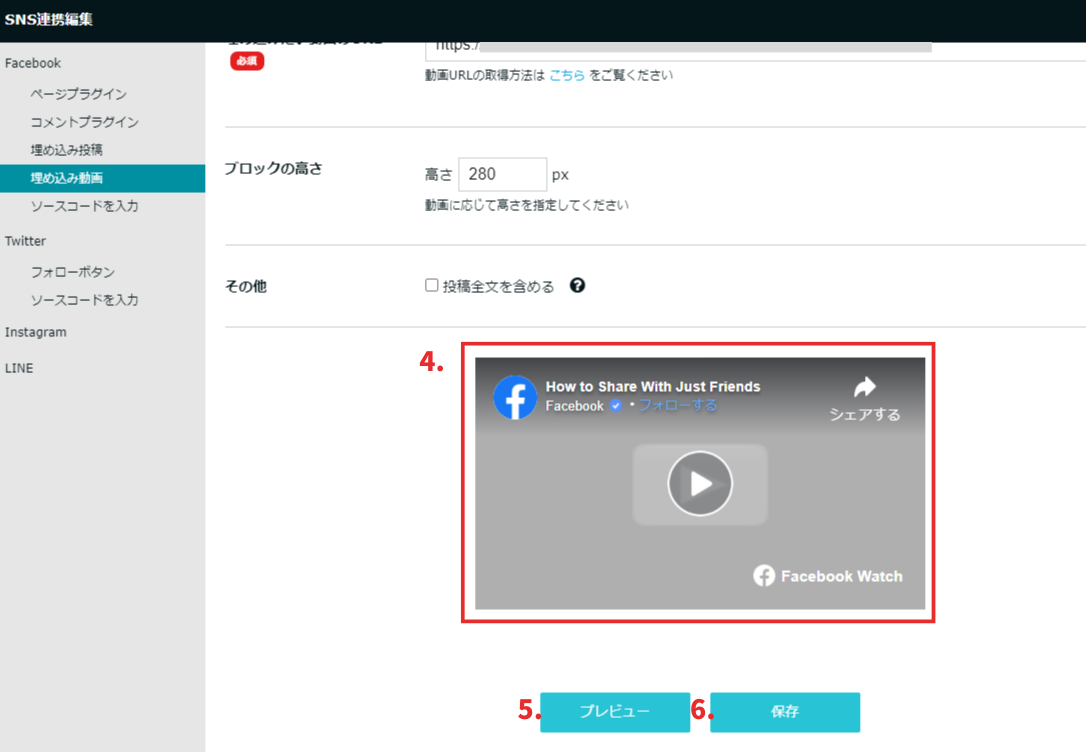Open the Facebook section in sidebar

[33, 63]
